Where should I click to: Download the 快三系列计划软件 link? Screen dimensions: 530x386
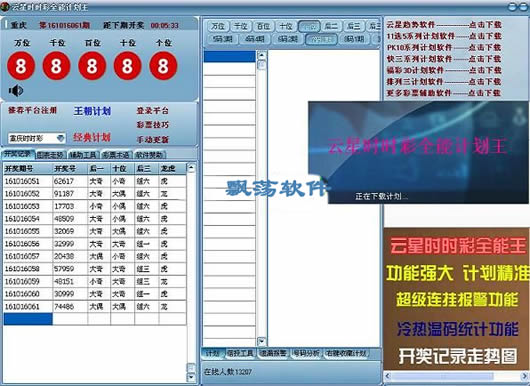444,59
